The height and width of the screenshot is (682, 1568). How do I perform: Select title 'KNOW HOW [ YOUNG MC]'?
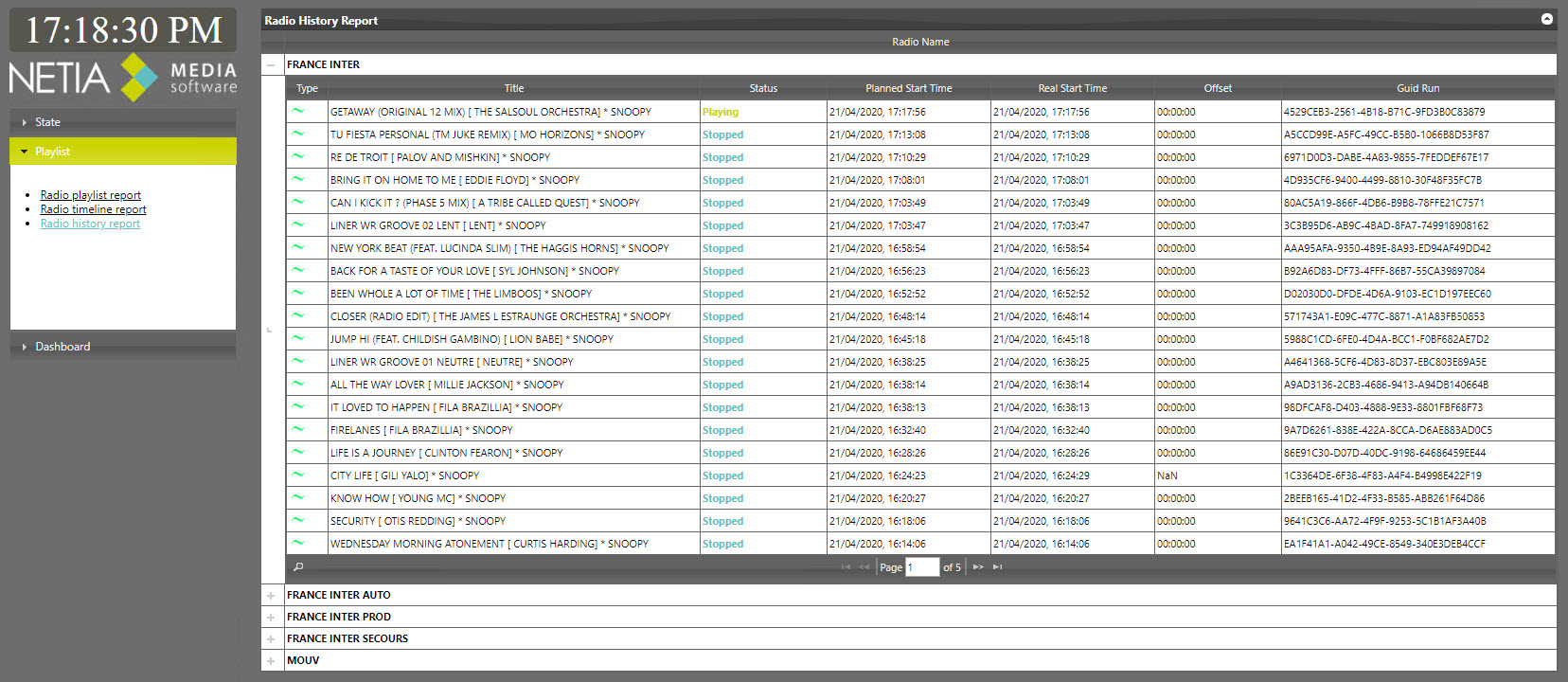418,498
